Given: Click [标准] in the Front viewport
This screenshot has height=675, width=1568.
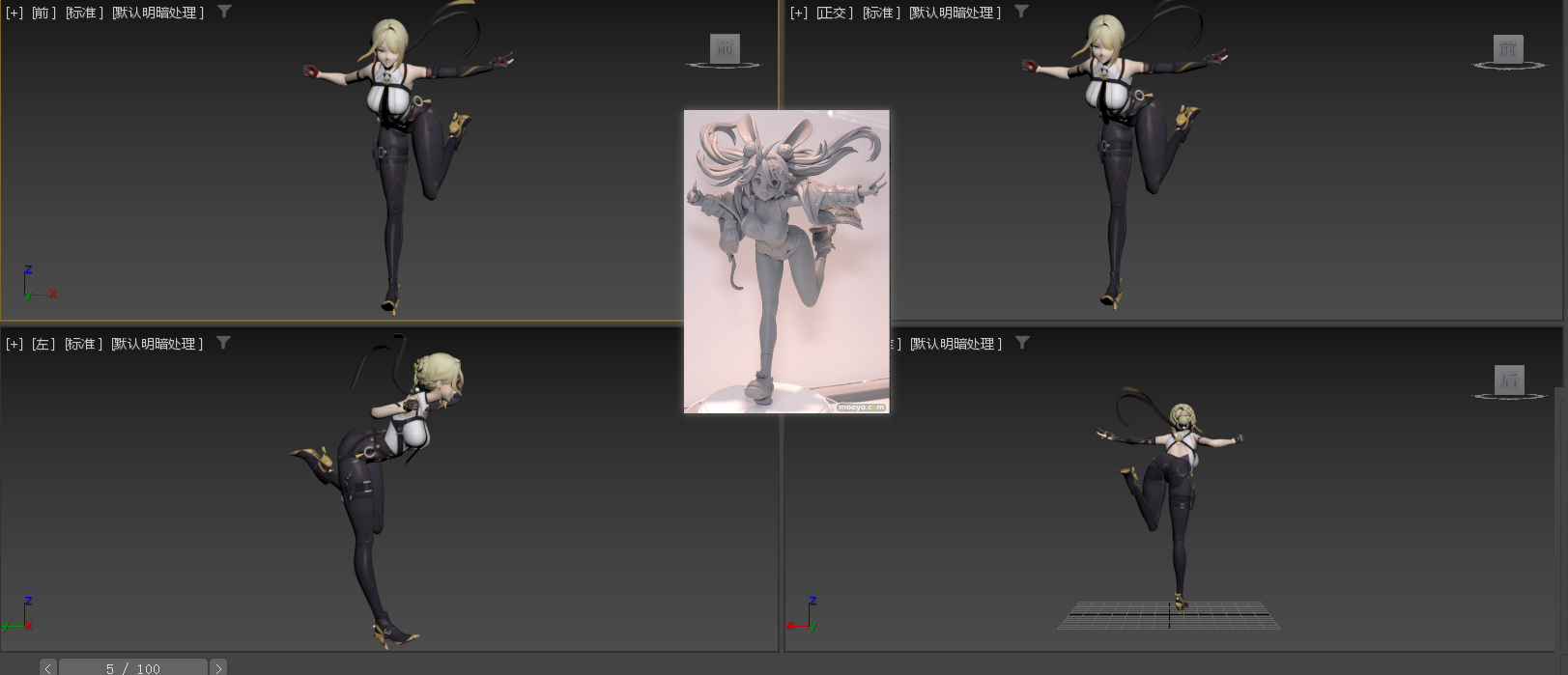Looking at the screenshot, I should point(84,13).
